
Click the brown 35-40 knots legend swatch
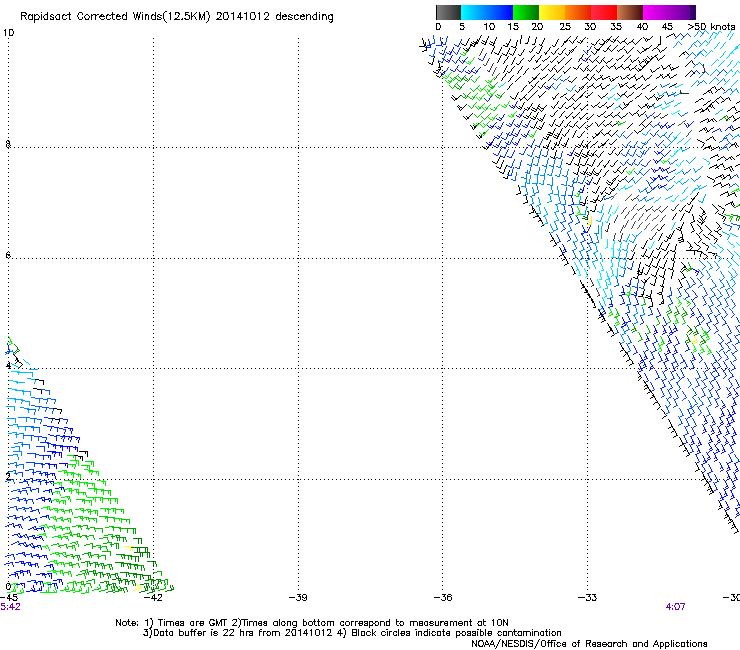(630, 12)
